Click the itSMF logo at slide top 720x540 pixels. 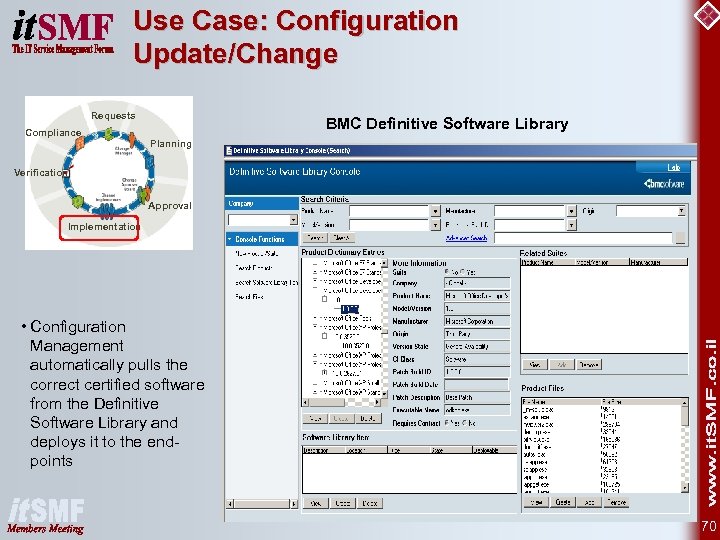pos(63,32)
